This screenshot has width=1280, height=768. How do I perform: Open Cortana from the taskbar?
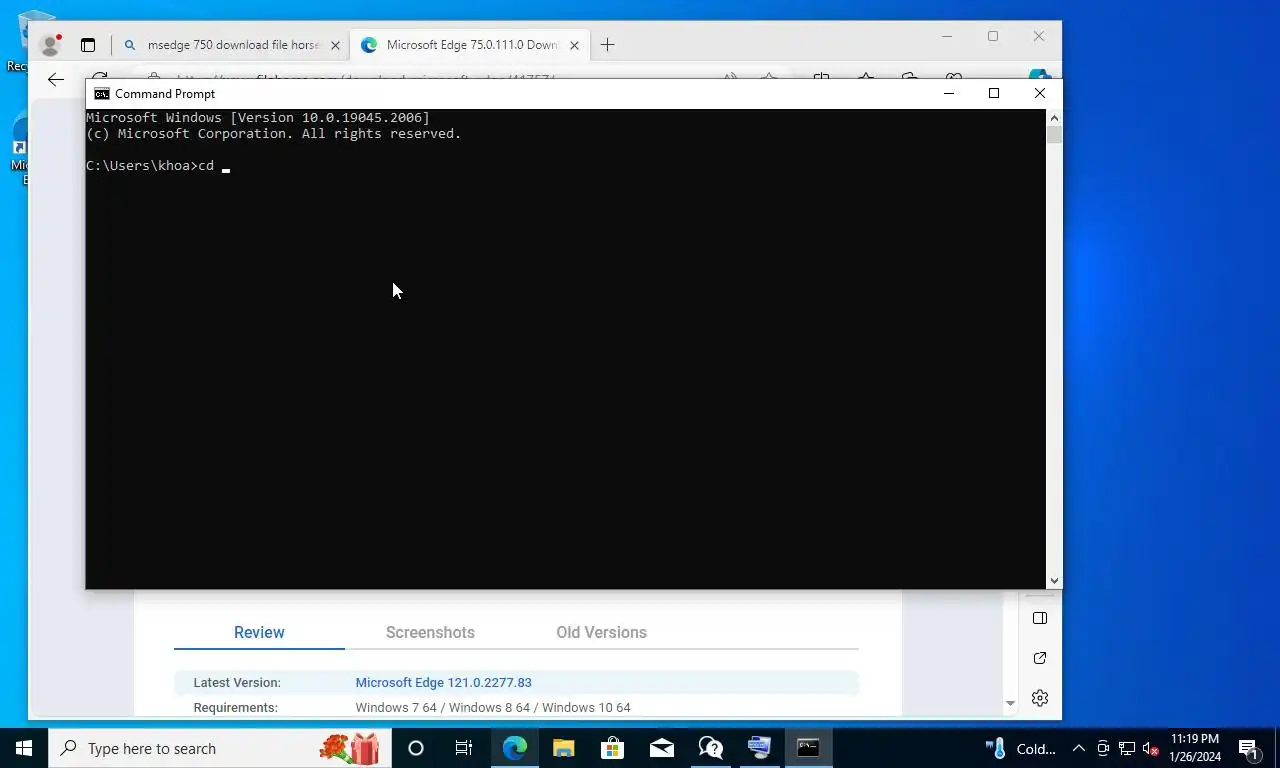tap(416, 748)
